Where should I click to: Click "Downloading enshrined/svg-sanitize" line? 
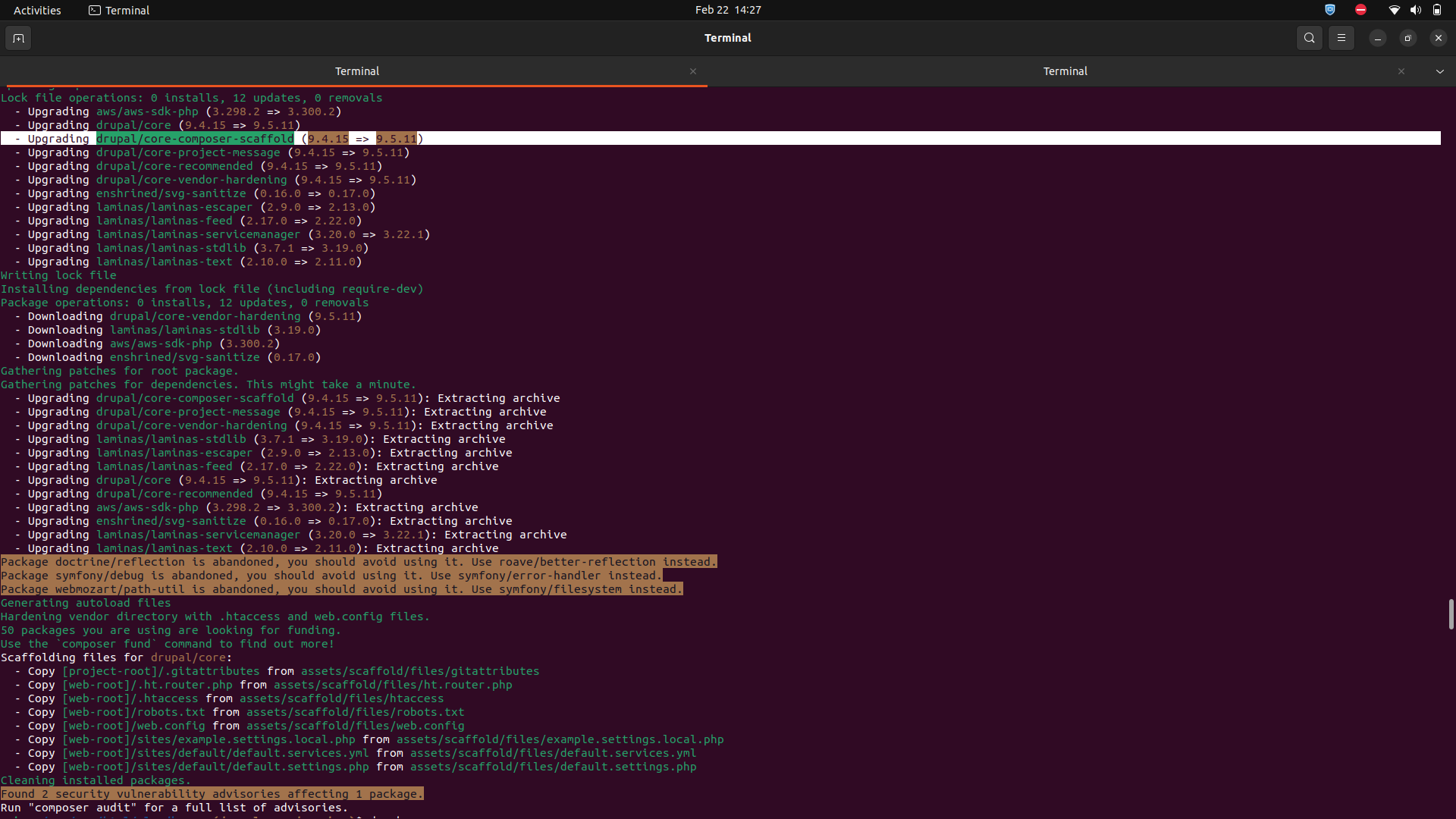coord(168,357)
